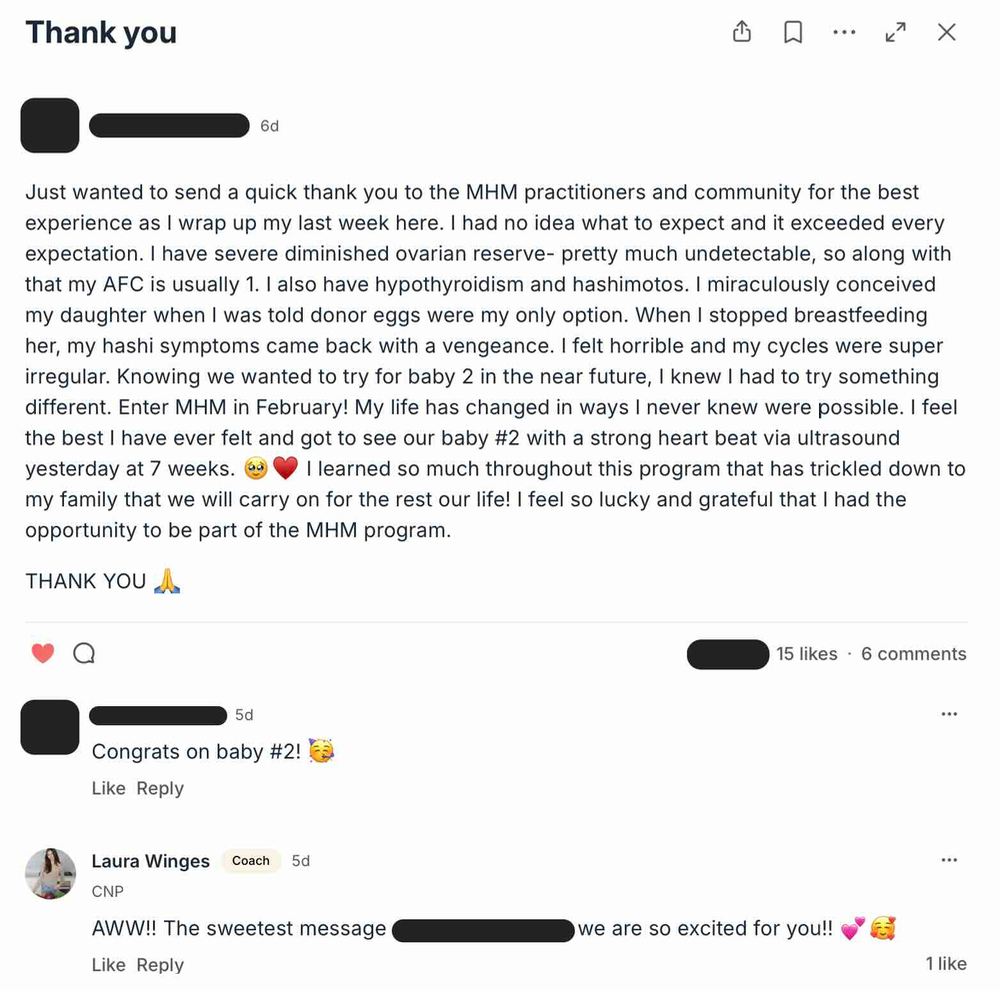
Task: Bookmark this Thank you post
Action: [x=793, y=33]
